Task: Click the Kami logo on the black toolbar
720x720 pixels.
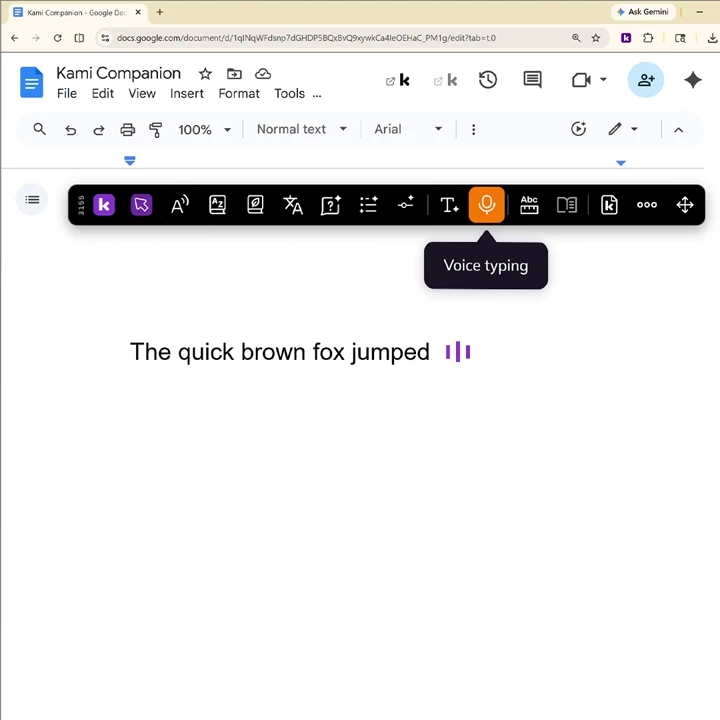Action: point(104,205)
